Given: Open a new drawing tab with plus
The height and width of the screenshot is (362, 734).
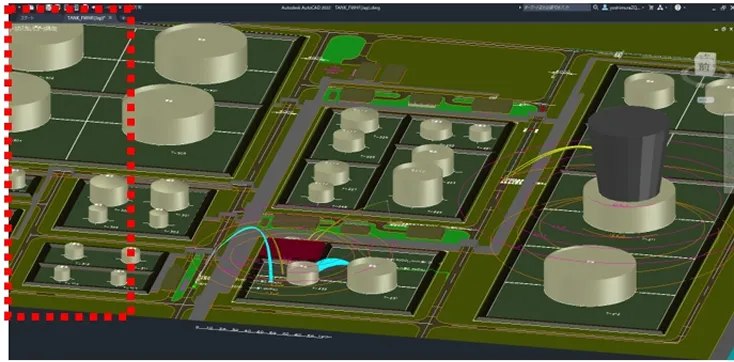Looking at the screenshot, I should pyautogui.click(x=124, y=18).
